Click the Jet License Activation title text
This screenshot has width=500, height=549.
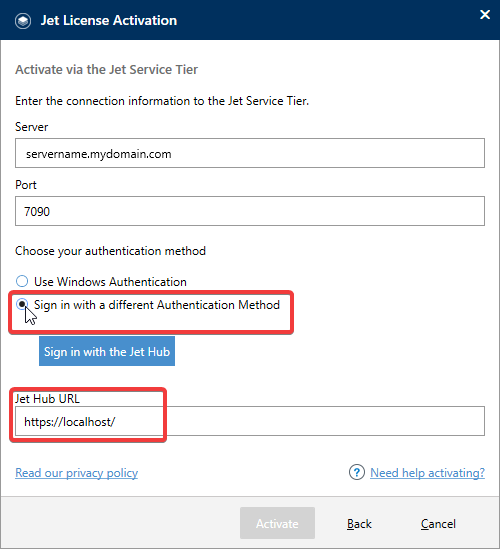coord(109,20)
